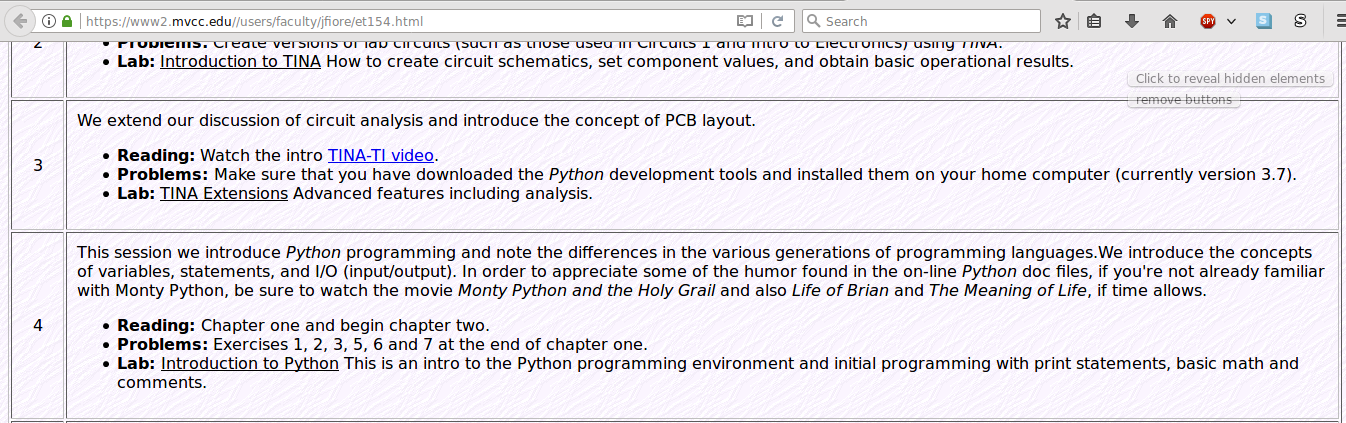This screenshot has width=1346, height=423.
Task: Focus the Search box in the toolbar
Action: [921, 21]
